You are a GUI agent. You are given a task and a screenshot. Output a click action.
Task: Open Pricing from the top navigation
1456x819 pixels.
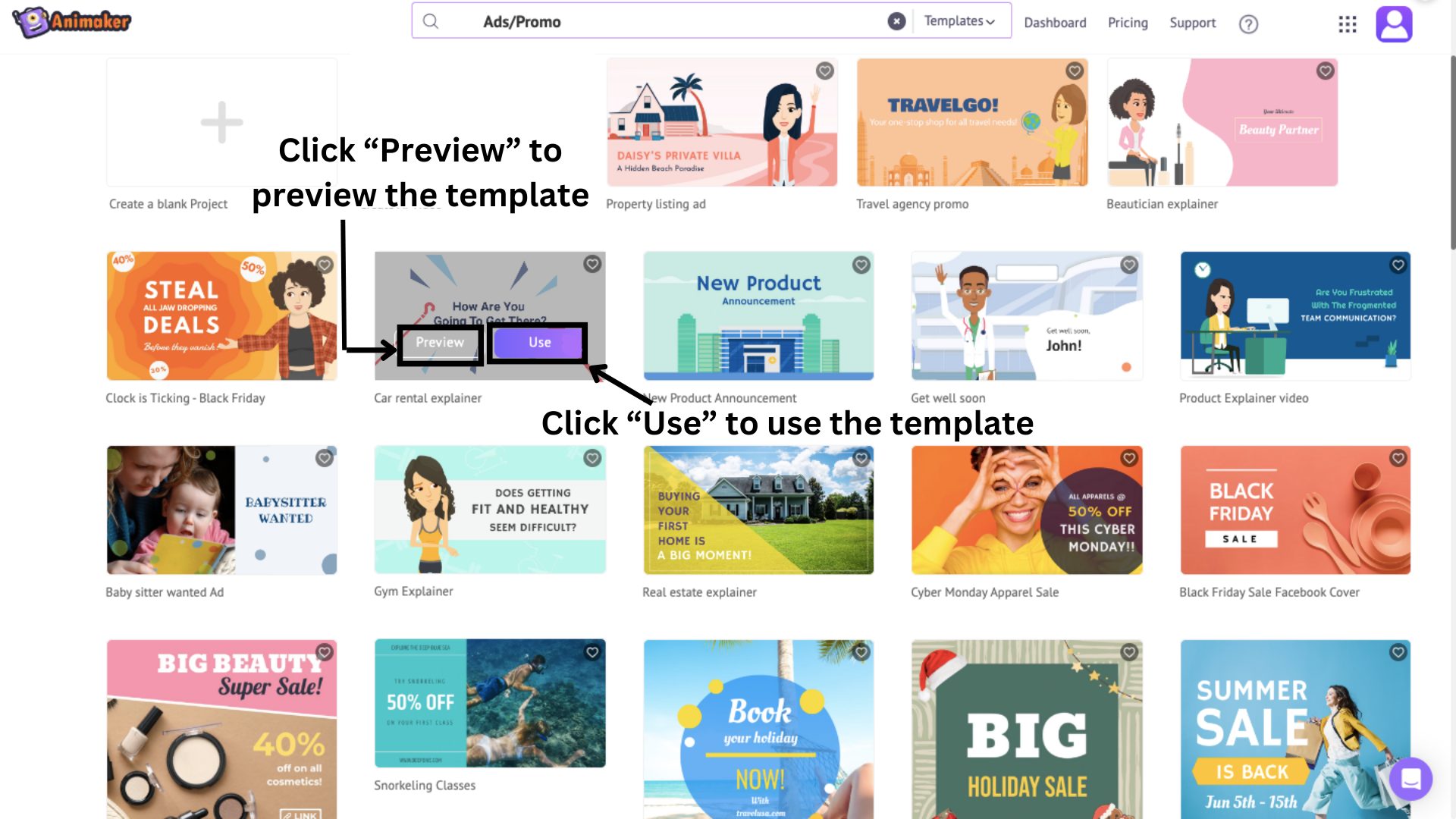[1127, 22]
